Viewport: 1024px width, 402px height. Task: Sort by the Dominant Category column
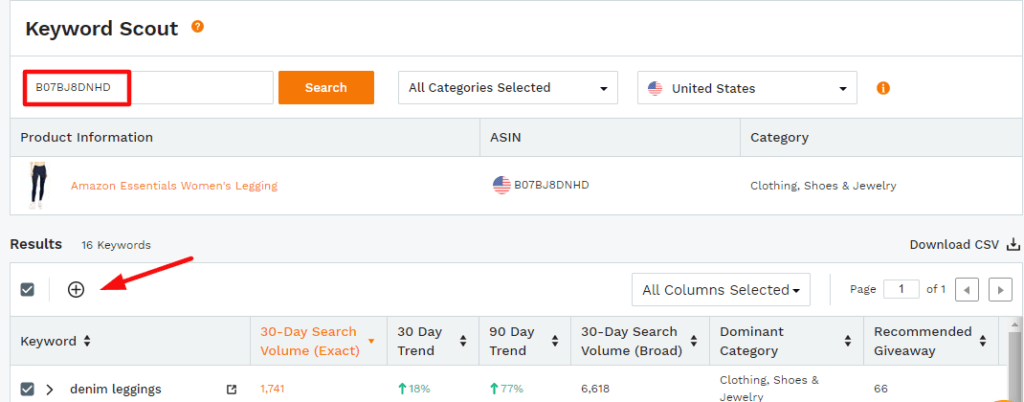coord(848,341)
